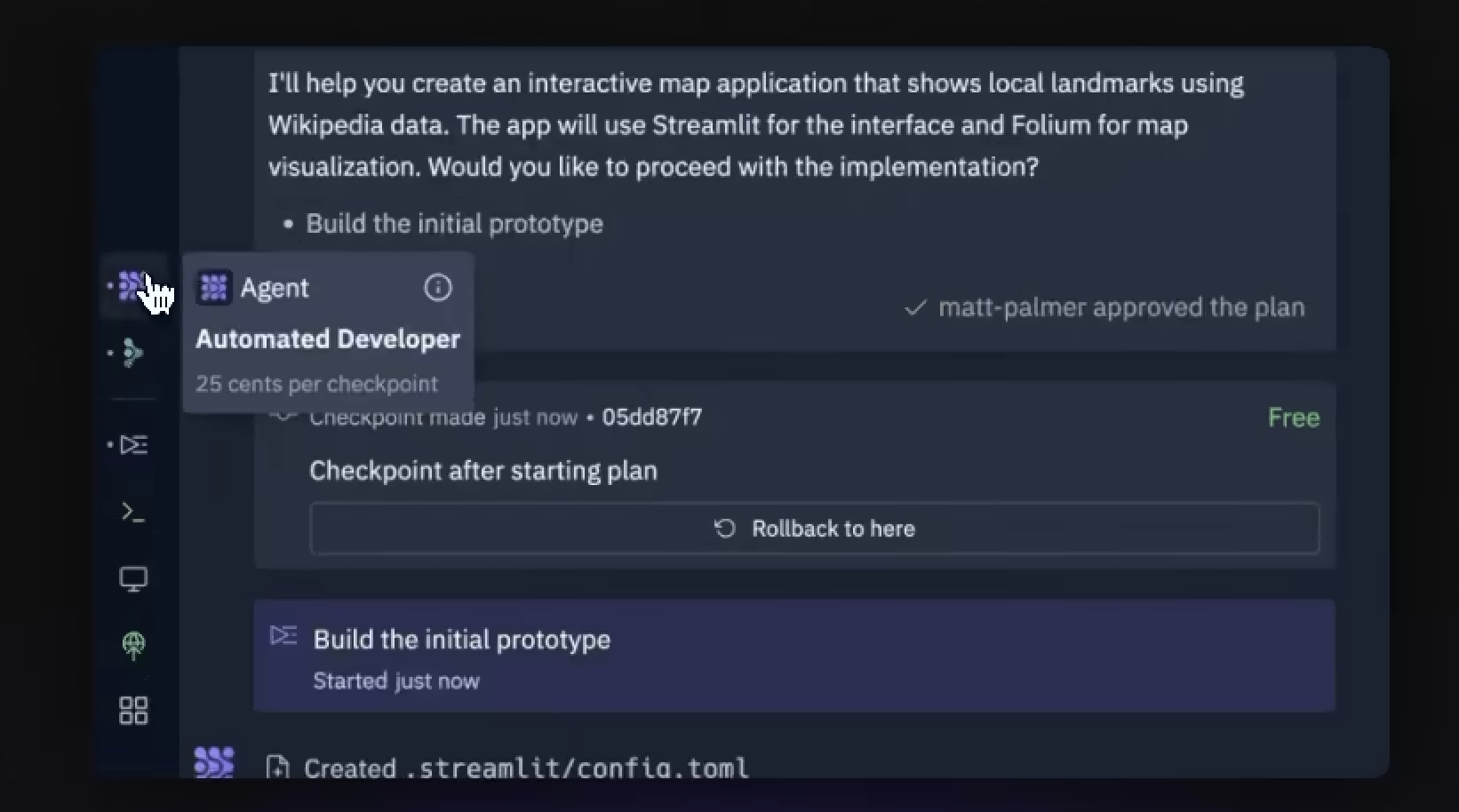This screenshot has height=812, width=1459.
Task: Open the Webview globe icon
Action: coord(133,646)
